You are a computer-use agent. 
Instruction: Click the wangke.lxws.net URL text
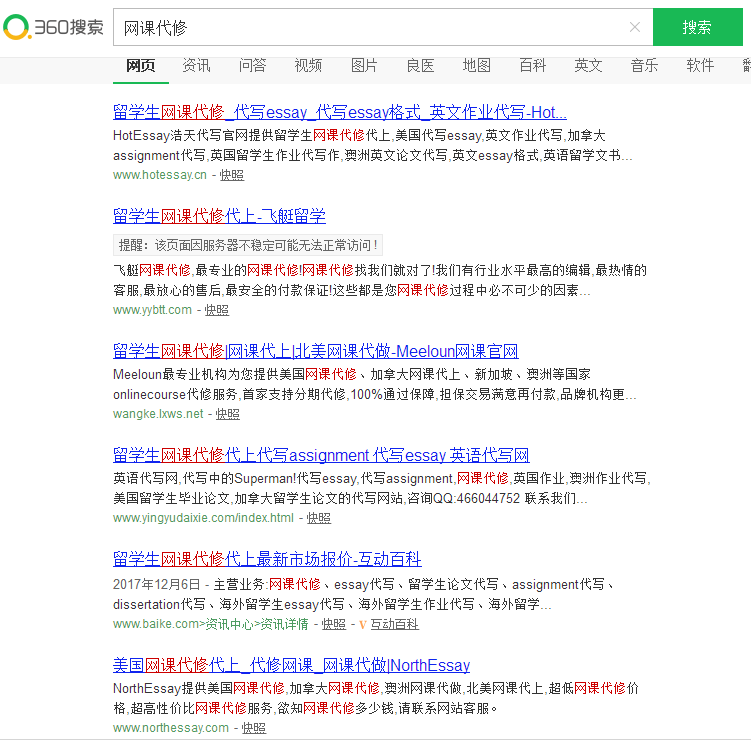click(158, 414)
